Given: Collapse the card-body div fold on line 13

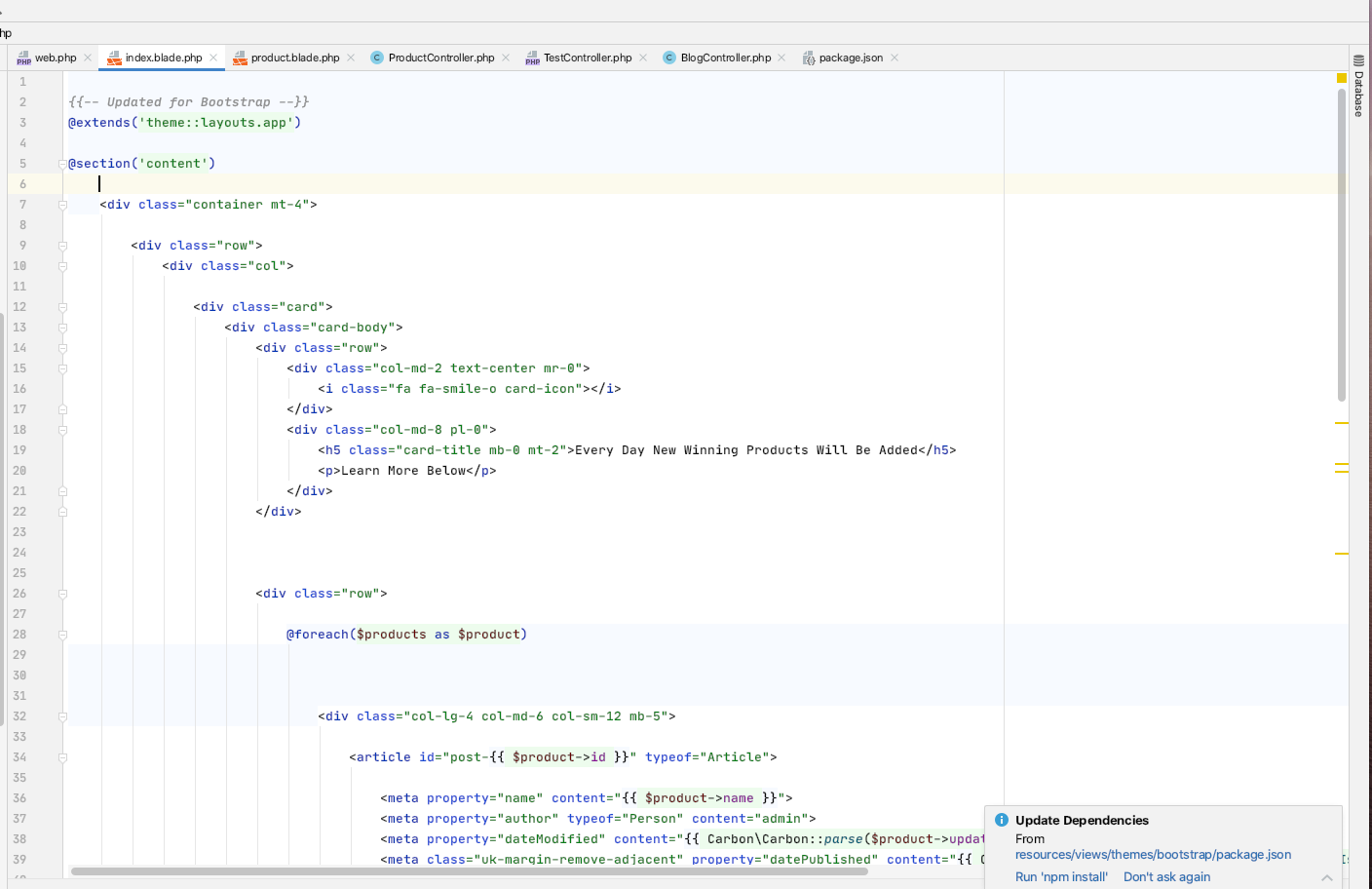Looking at the screenshot, I should click(62, 328).
